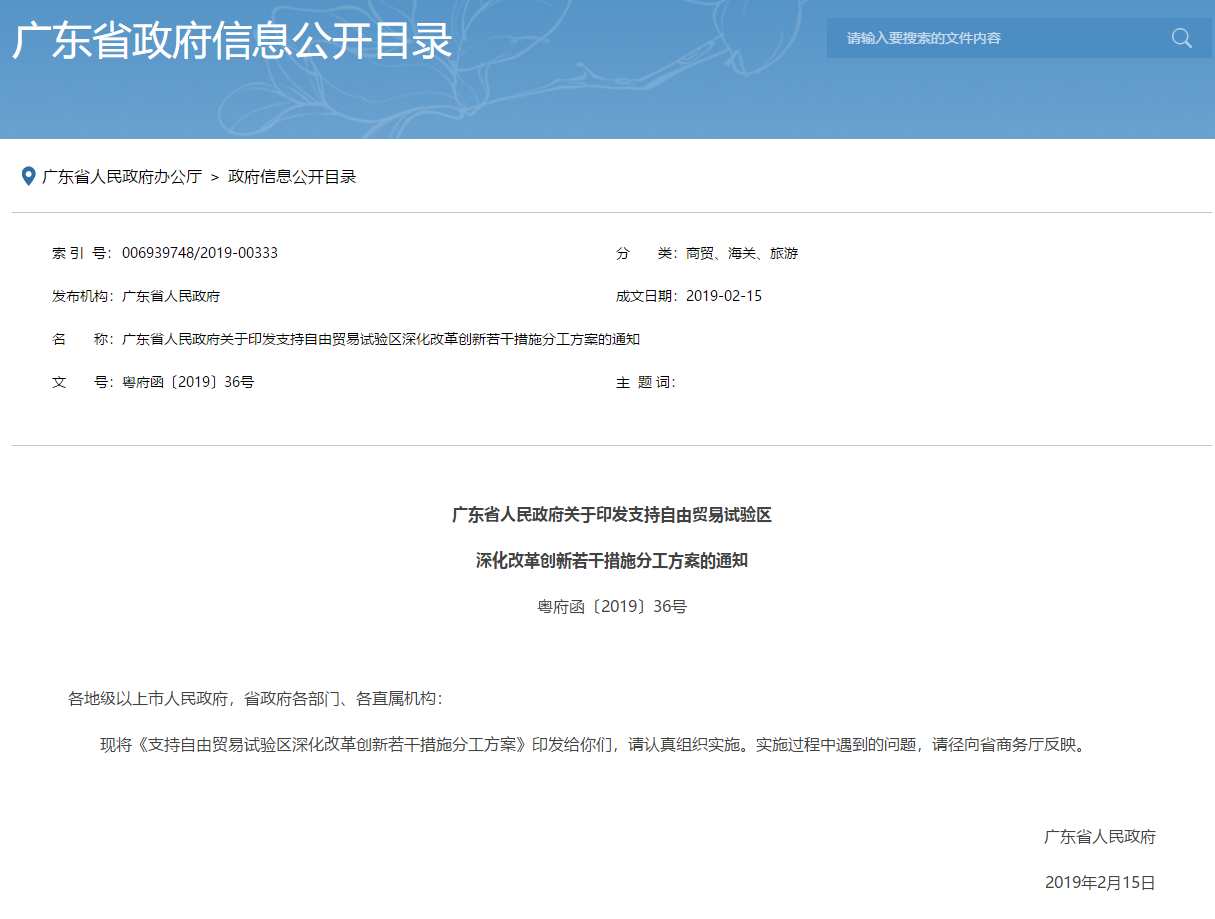Click the category value 商贸、海关、旅游
Viewport: 1215px width, 919px height.
click(742, 254)
